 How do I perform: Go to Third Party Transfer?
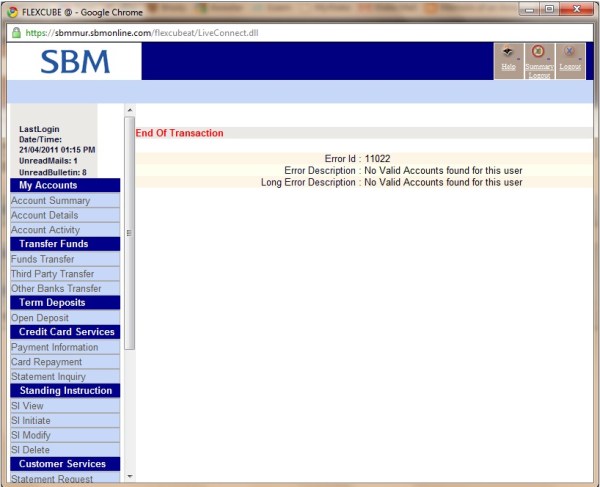point(52,274)
